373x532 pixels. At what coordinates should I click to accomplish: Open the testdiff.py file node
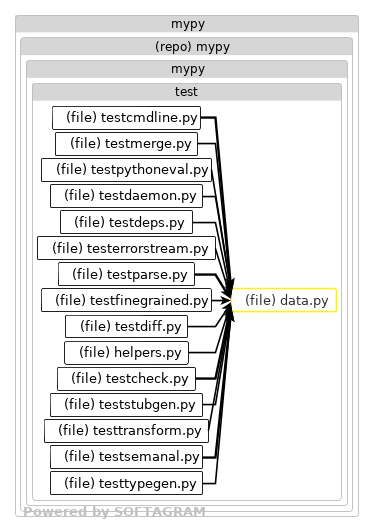126,326
